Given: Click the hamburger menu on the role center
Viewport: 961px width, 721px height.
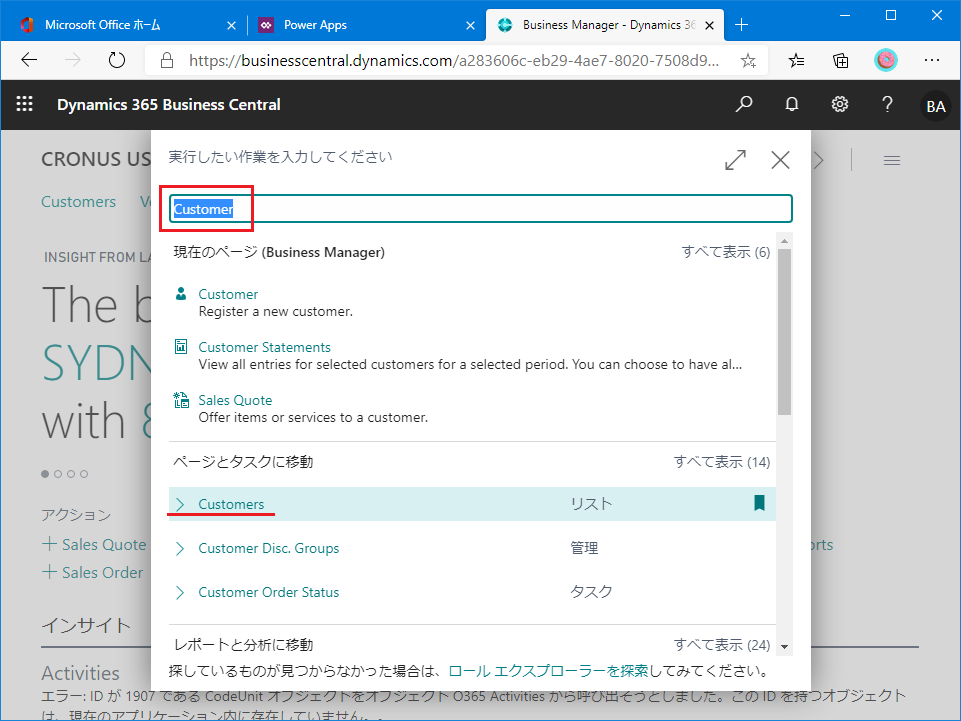Looking at the screenshot, I should point(892,161).
